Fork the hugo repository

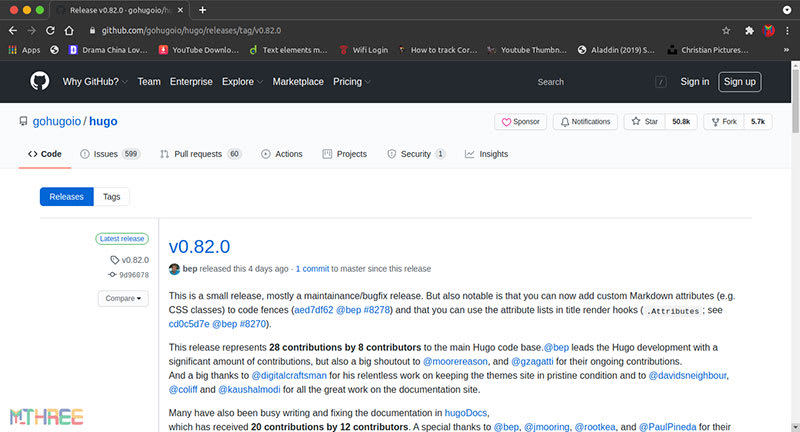(724, 122)
